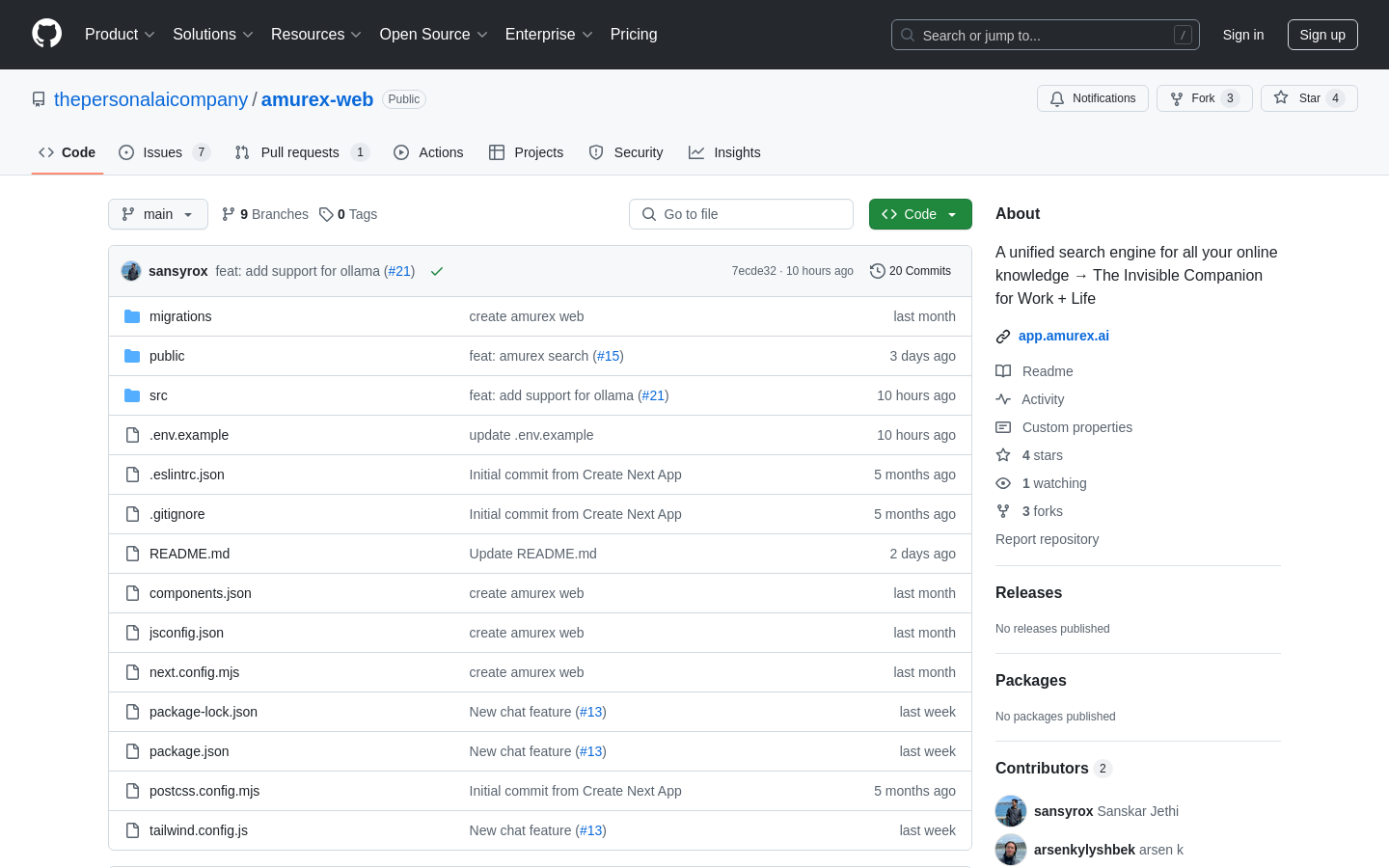Open the 20 Commits history

tap(911, 271)
